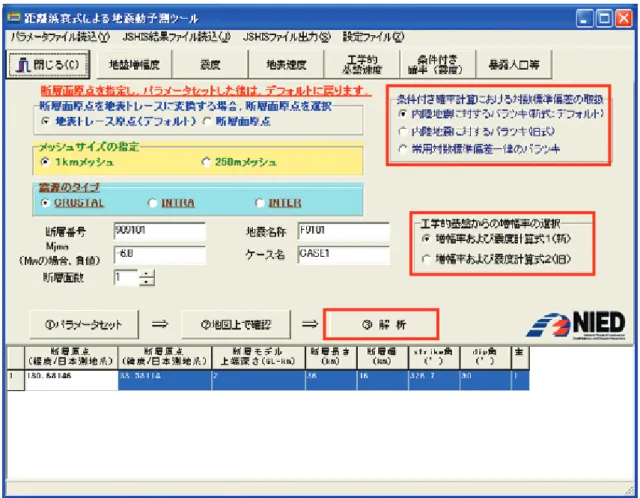Screen dimensions: 640x498
Task: Open 設定ファイル menu
Action: [x=373, y=37]
